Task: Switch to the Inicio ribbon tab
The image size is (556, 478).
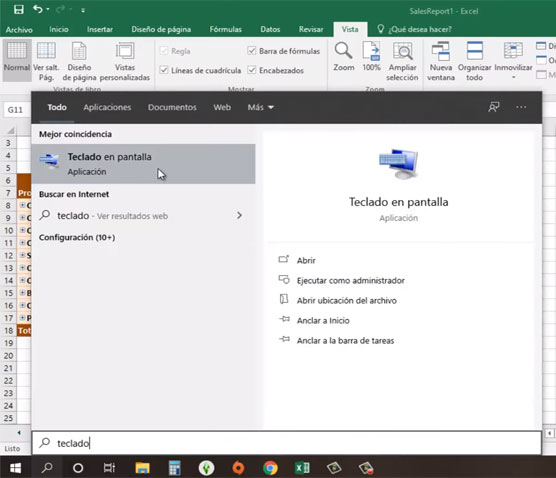Action: tap(59, 29)
